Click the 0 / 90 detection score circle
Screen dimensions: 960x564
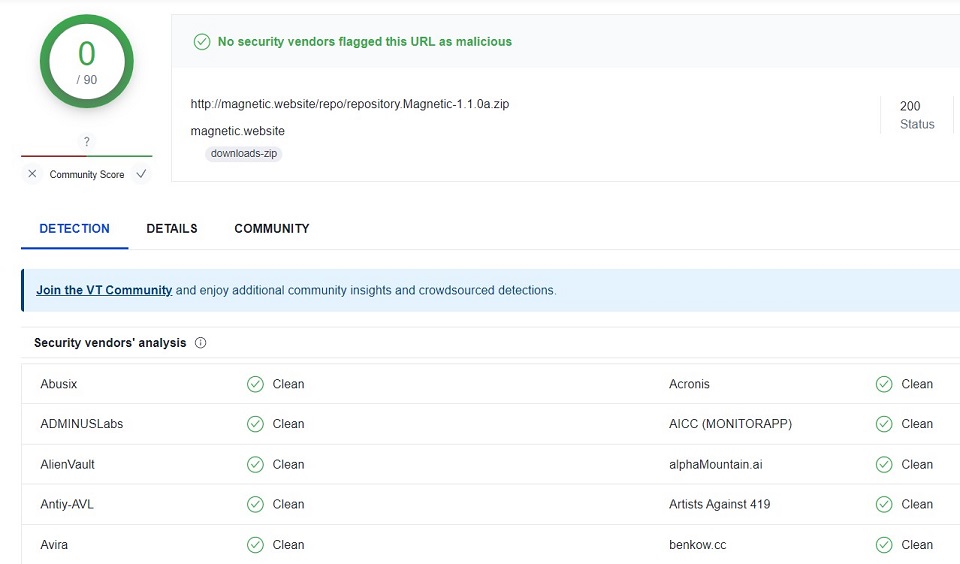87,61
